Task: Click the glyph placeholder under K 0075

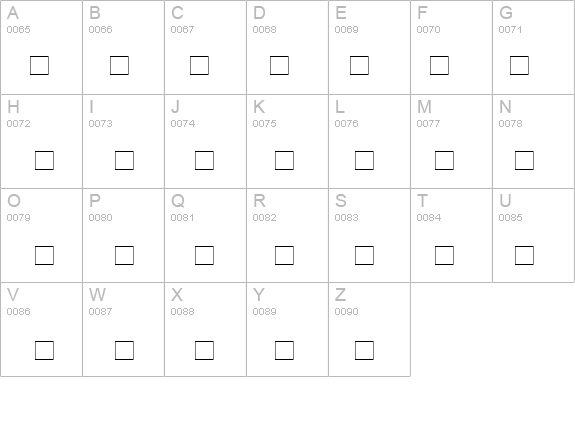Action: (x=284, y=160)
